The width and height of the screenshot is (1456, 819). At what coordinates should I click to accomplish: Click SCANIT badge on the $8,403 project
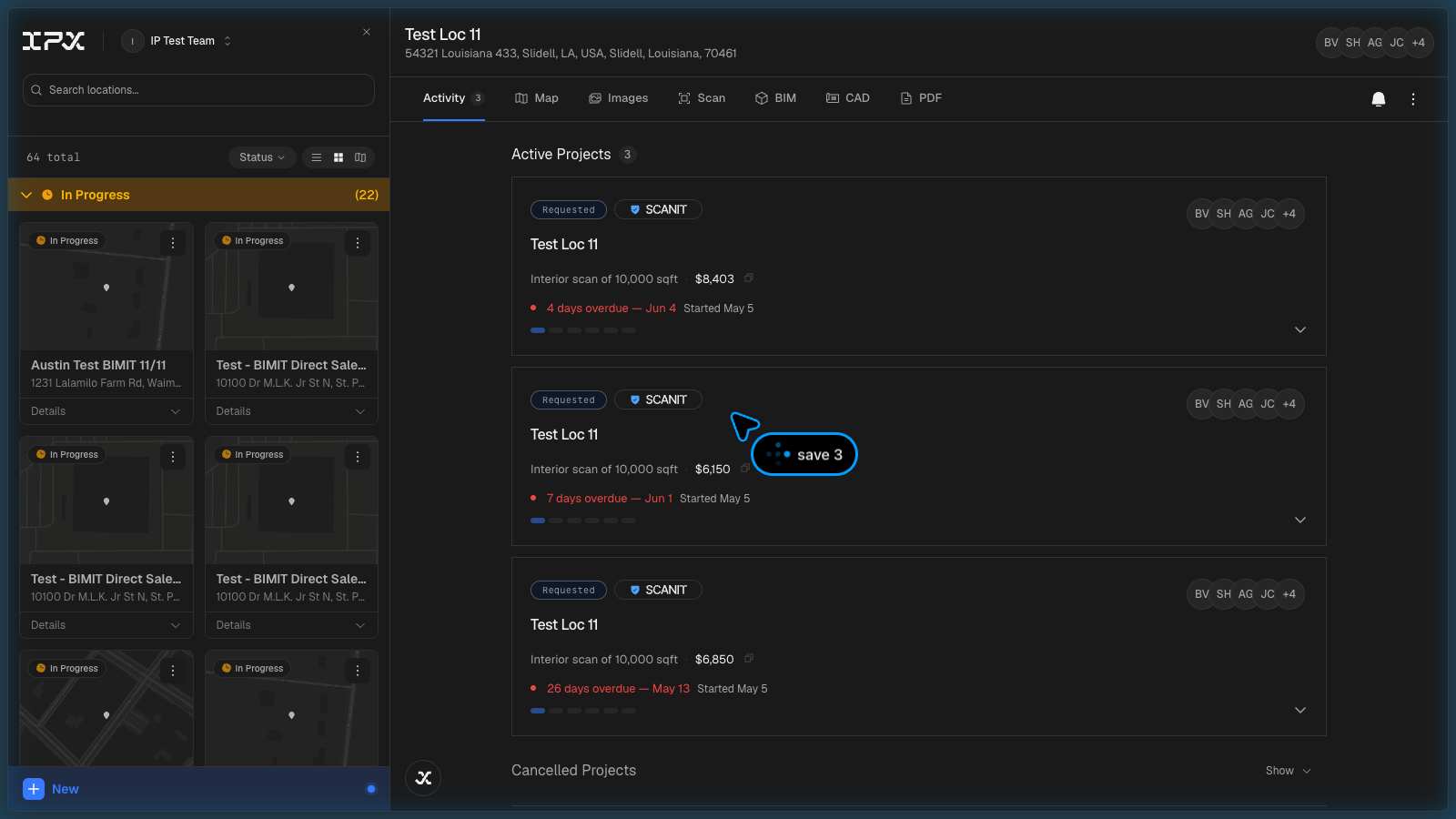pyautogui.click(x=658, y=209)
